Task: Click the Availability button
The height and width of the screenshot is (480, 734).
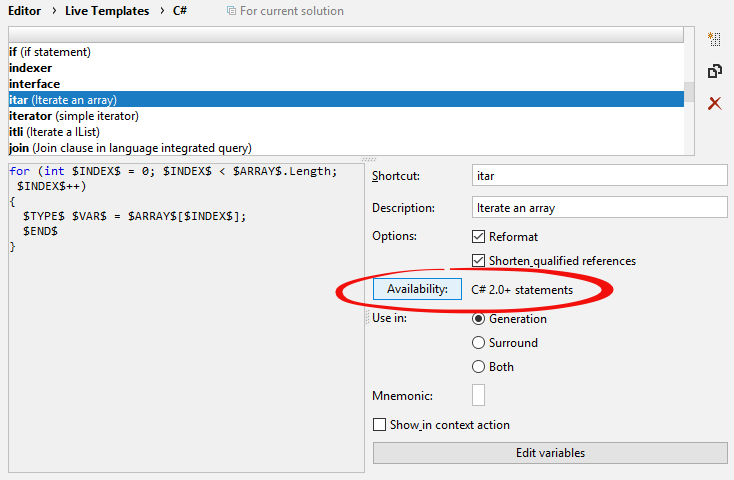Action: point(417,290)
